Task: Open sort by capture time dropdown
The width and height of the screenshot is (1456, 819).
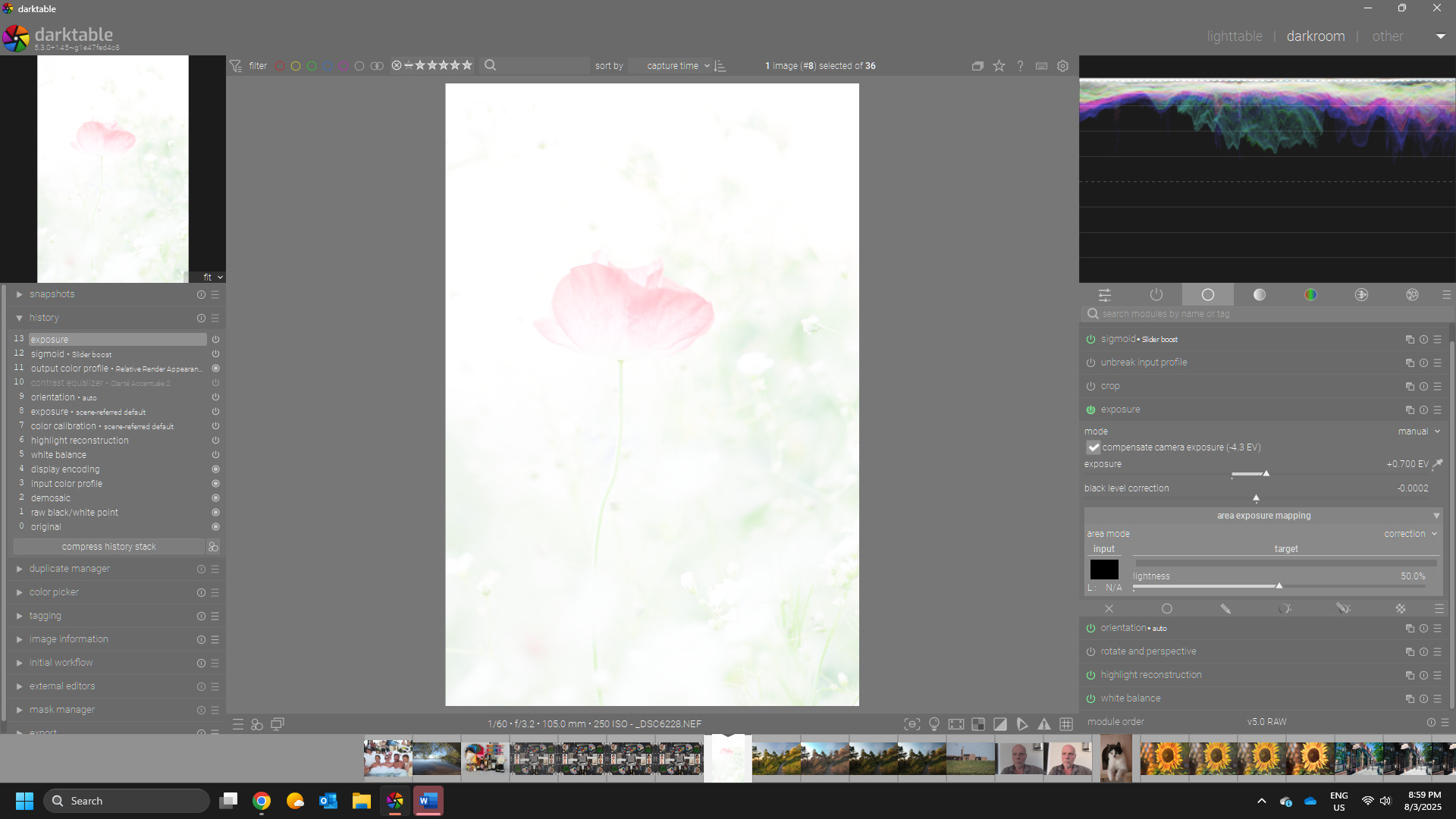Action: [x=677, y=66]
